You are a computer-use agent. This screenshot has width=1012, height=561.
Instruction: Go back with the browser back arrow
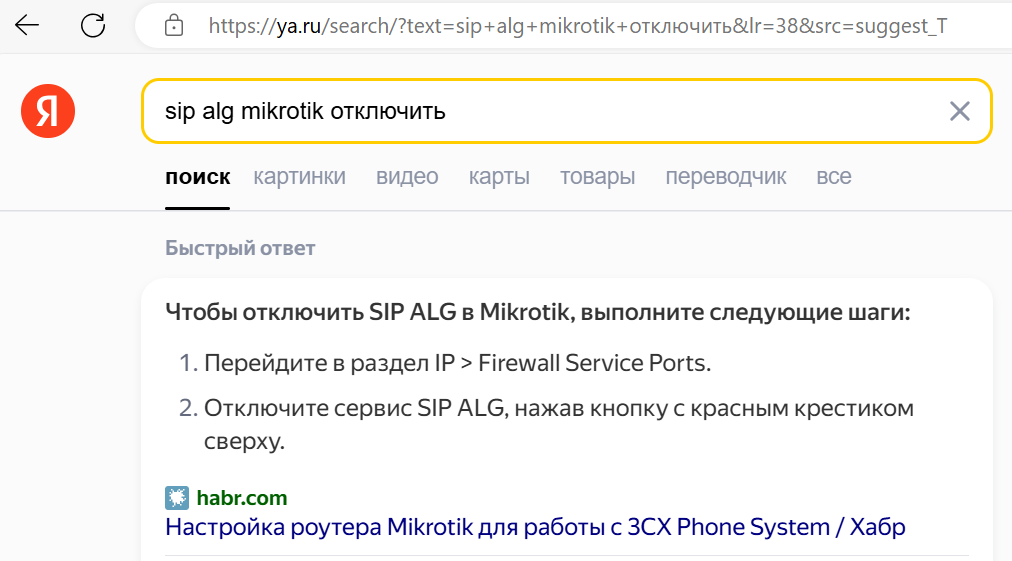tap(27, 26)
